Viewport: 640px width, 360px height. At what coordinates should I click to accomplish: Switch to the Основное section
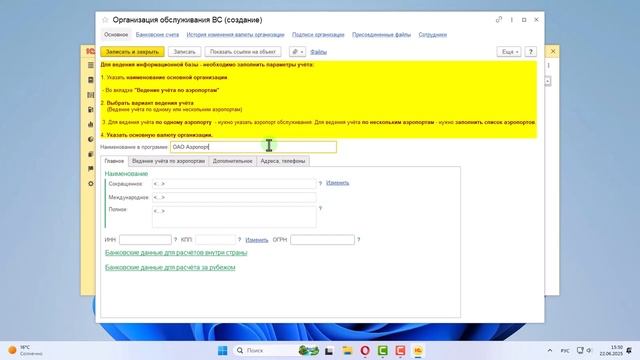(x=116, y=35)
